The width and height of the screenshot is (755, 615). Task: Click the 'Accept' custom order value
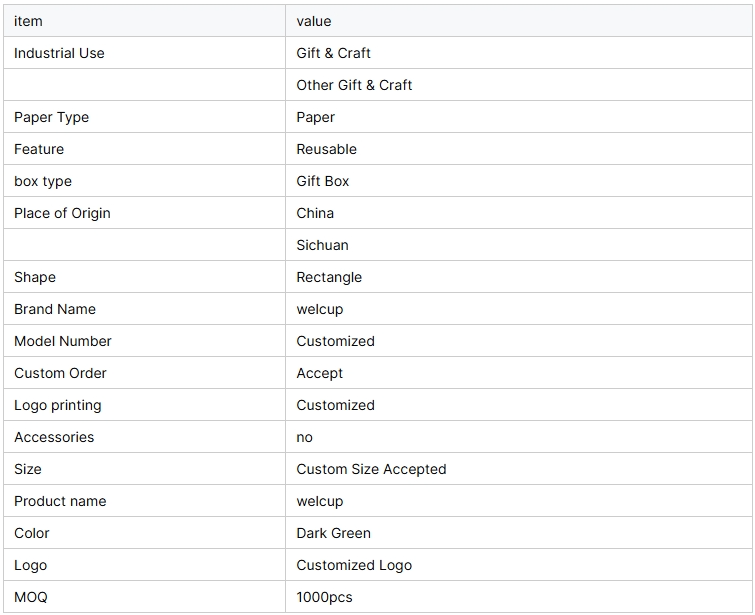point(319,373)
